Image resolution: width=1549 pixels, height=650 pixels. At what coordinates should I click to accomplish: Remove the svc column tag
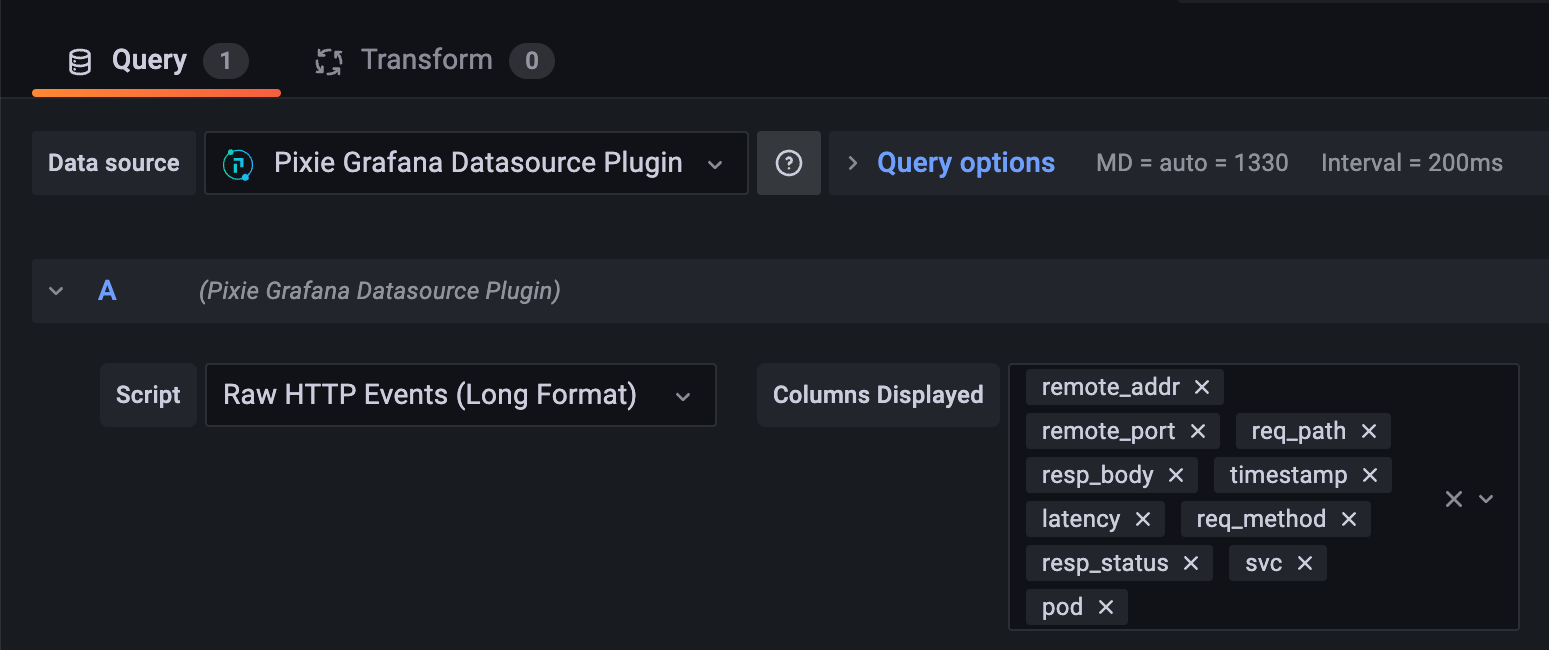[1305, 563]
